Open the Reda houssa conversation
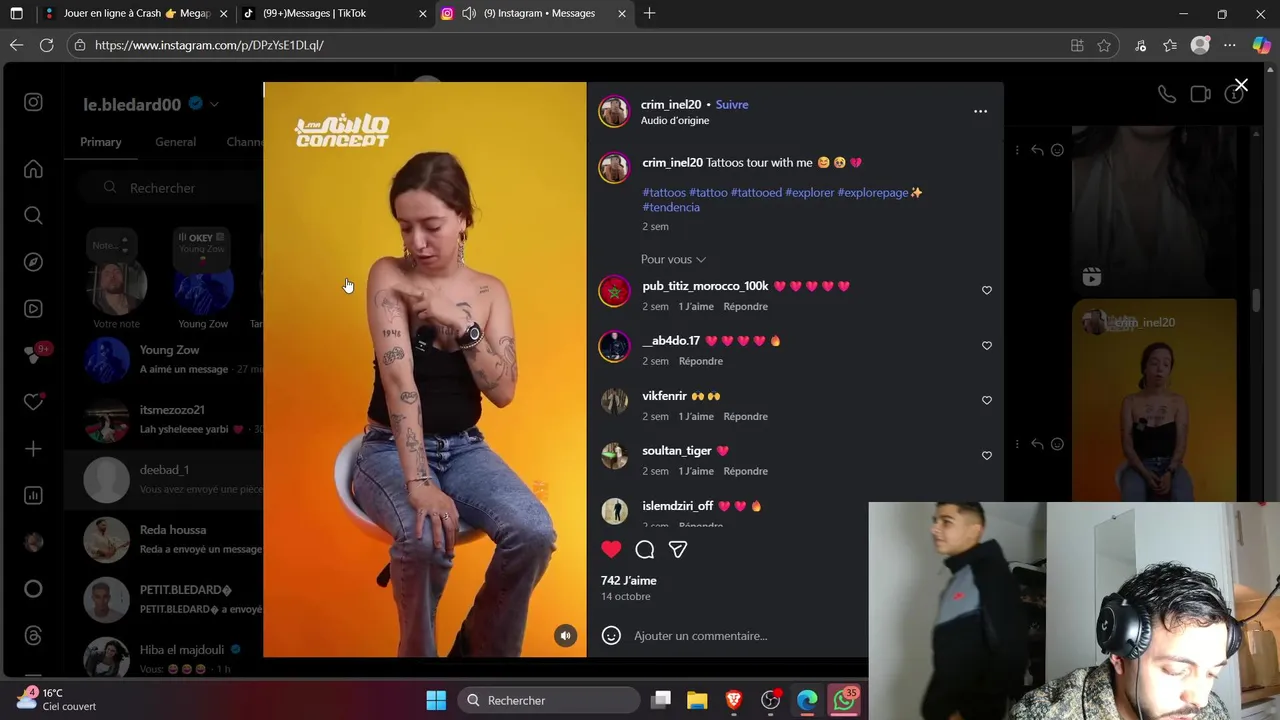 tap(163, 540)
